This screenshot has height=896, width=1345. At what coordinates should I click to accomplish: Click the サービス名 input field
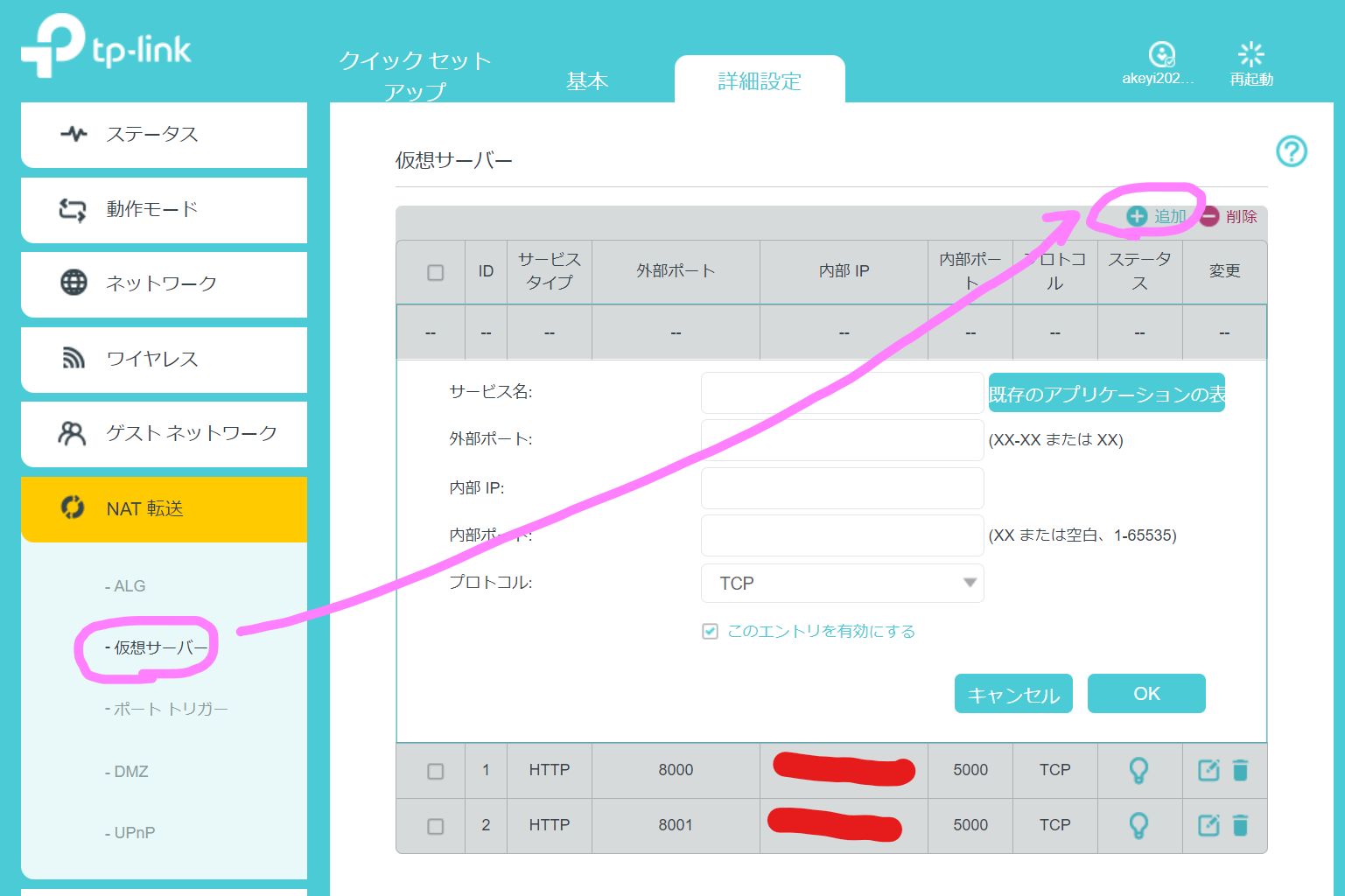tap(842, 393)
